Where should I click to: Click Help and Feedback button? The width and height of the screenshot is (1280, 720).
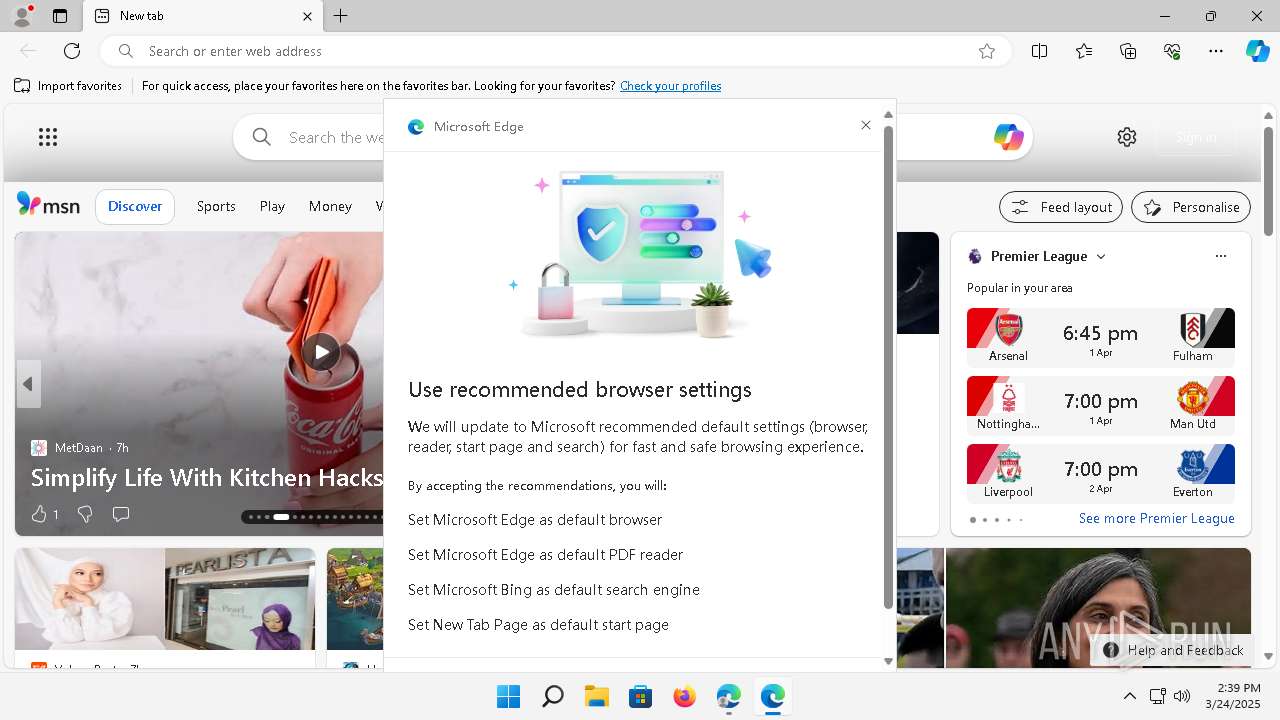pyautogui.click(x=1174, y=650)
